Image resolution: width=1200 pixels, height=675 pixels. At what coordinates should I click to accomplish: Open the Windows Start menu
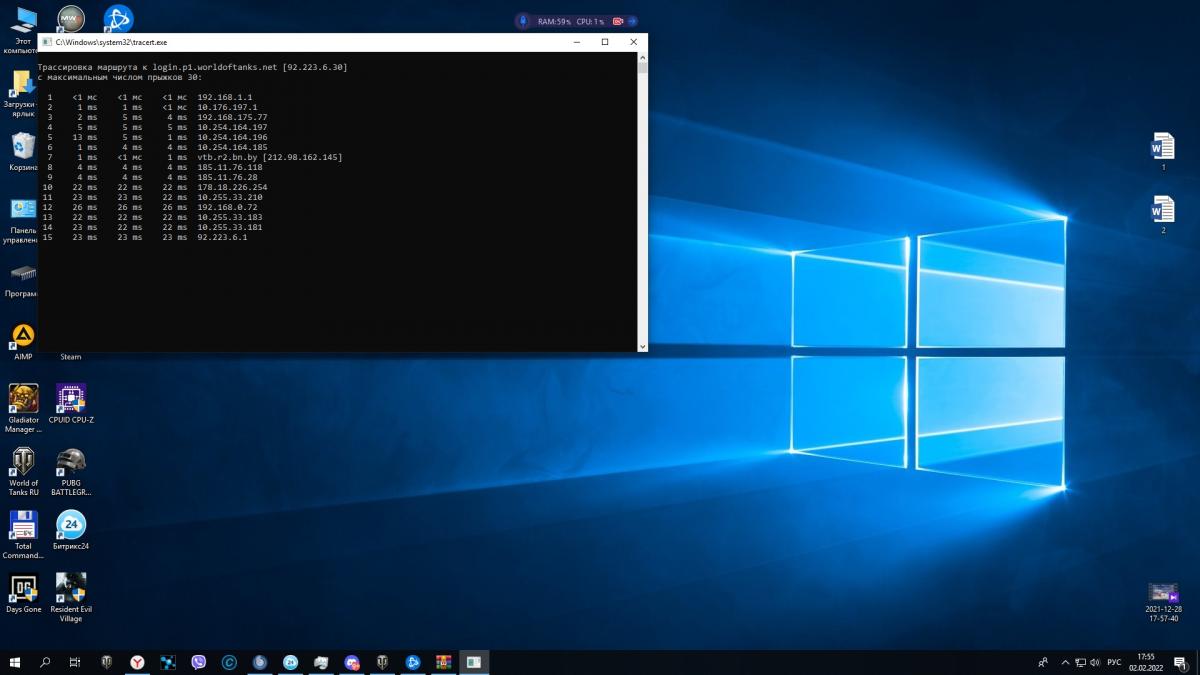point(15,662)
